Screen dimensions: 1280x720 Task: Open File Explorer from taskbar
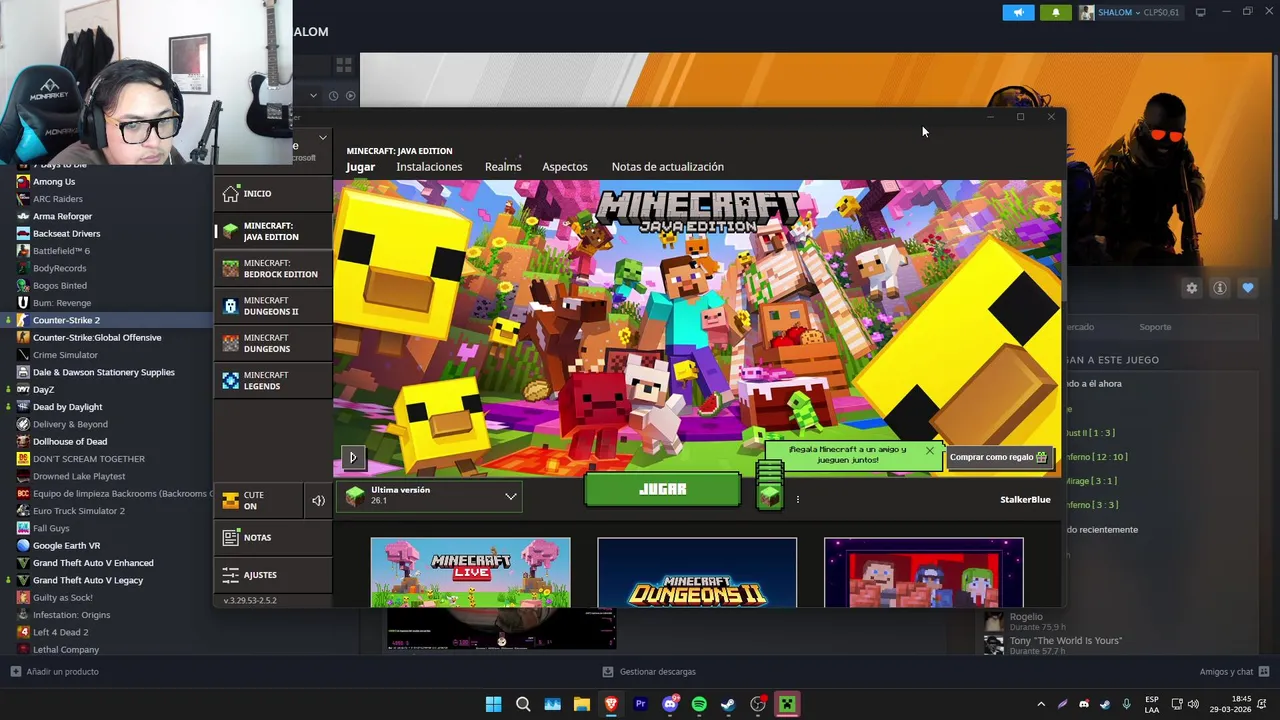pos(581,705)
